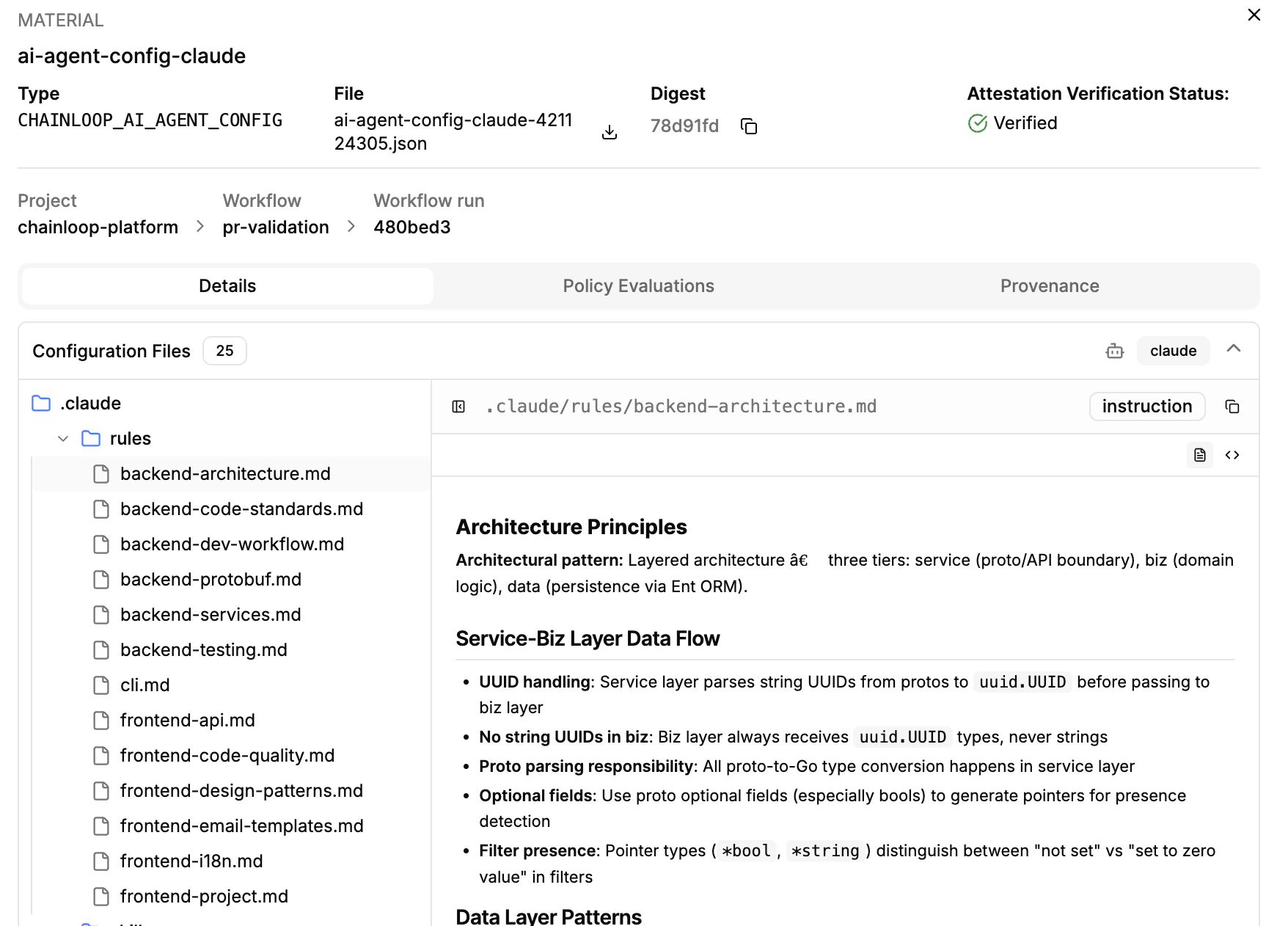This screenshot has height=926, width=1288.
Task: Click the claude filter badge
Action: pyautogui.click(x=1173, y=351)
